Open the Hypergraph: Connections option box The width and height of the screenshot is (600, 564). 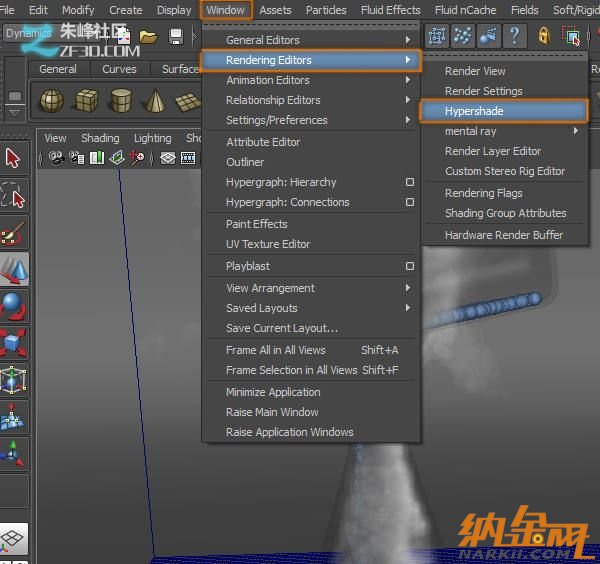(x=410, y=202)
